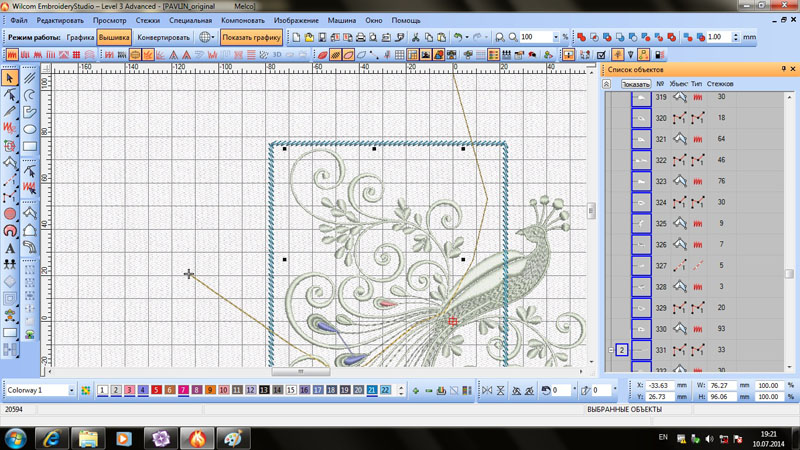
Task: Click the Zoom magnifier icon beside 100
Action: 513,37
